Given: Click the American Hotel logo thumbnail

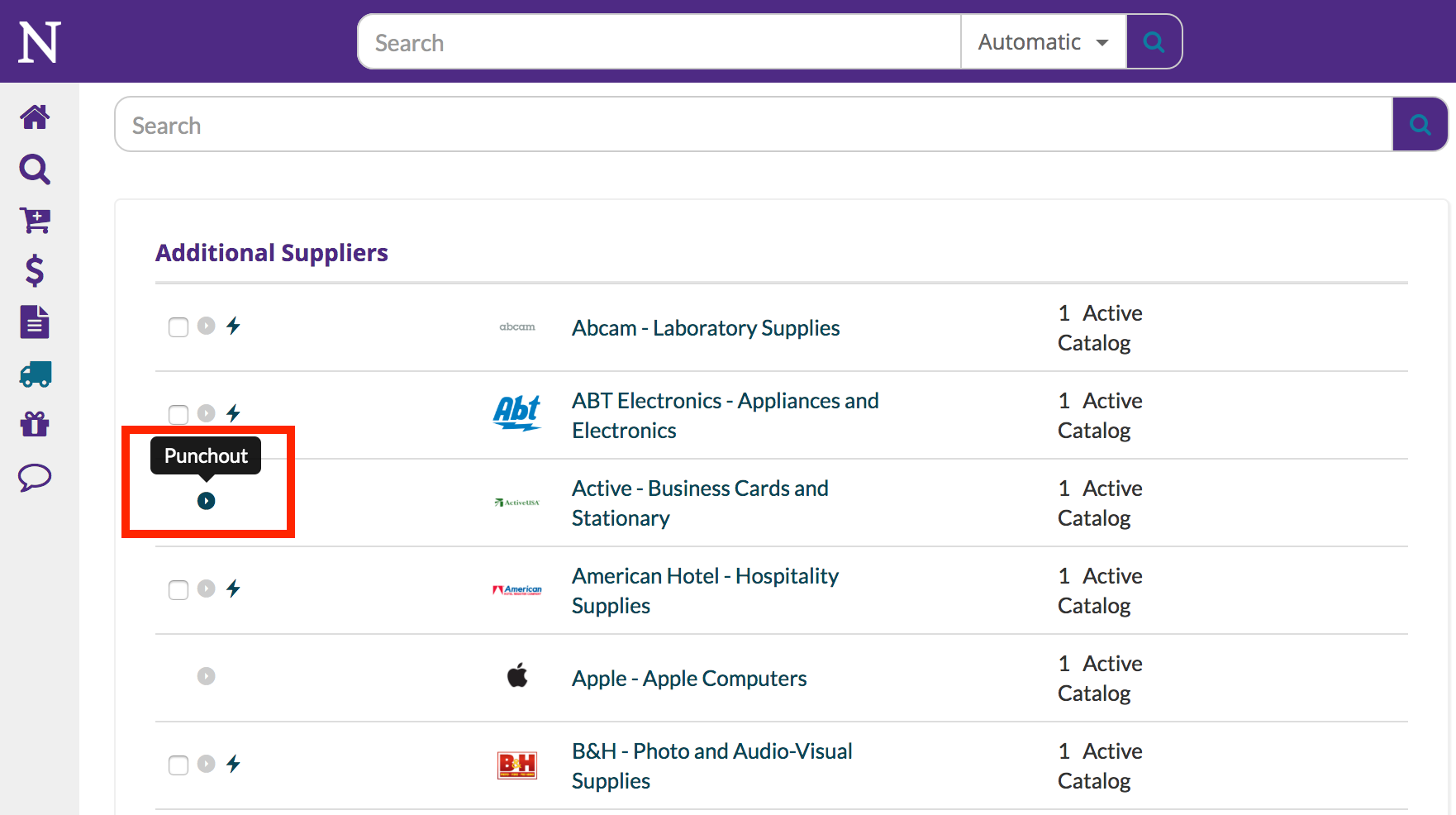Looking at the screenshot, I should (517, 590).
